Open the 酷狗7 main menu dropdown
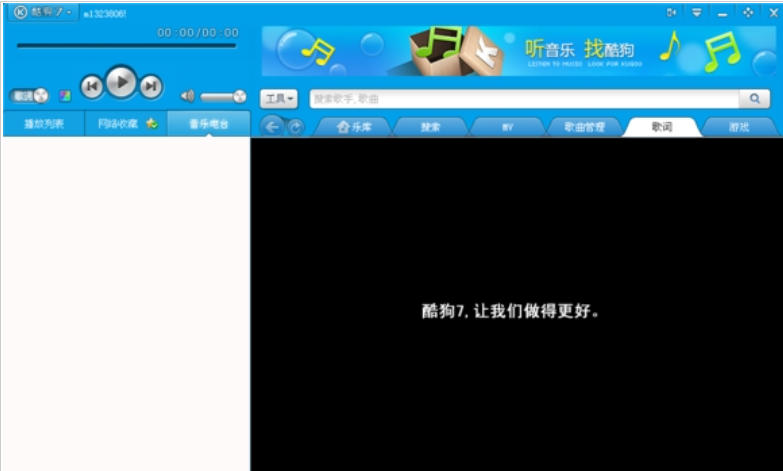This screenshot has width=783, height=471. pyautogui.click(x=43, y=12)
